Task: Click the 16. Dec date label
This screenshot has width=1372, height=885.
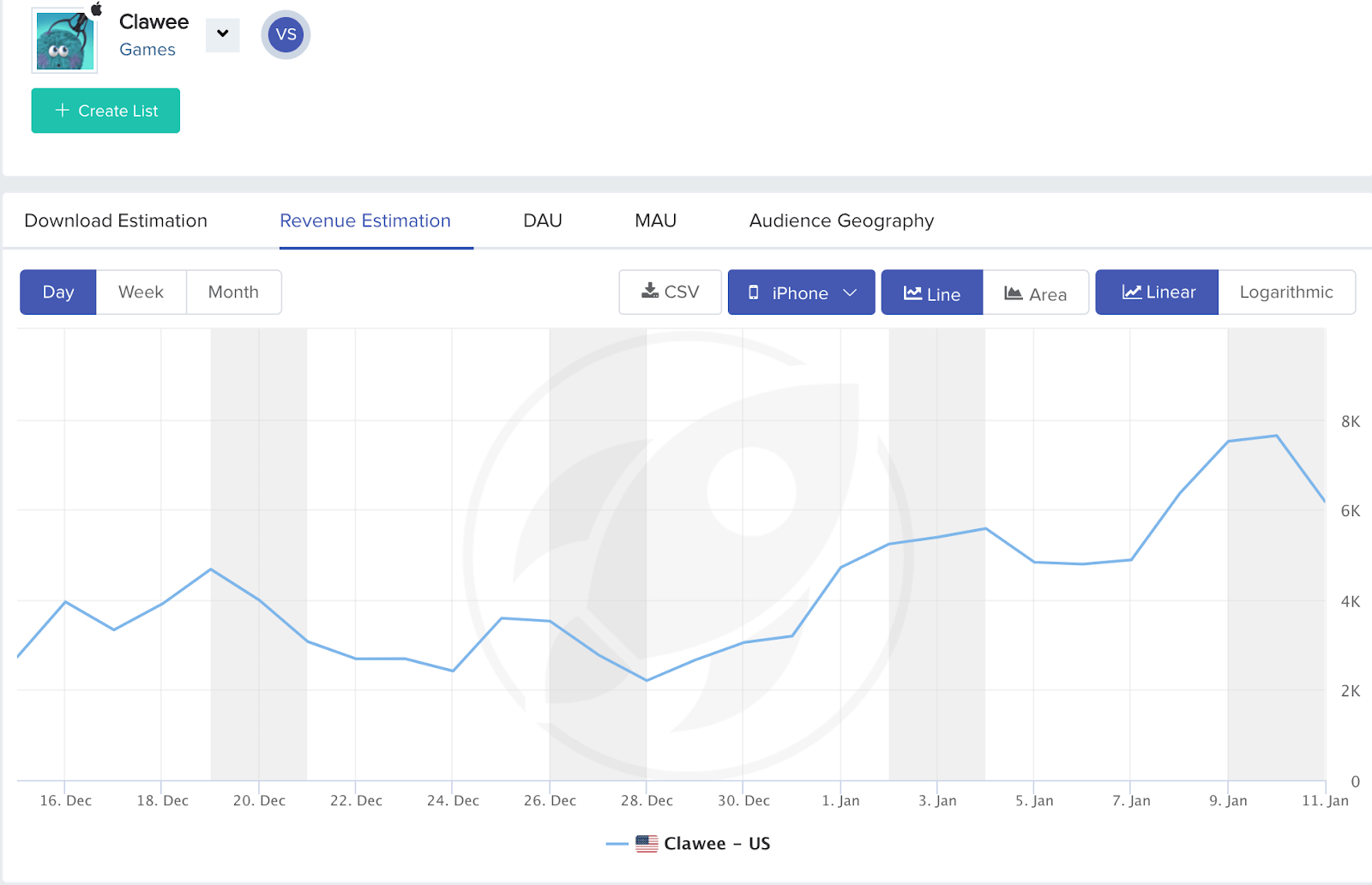Action: click(x=66, y=801)
